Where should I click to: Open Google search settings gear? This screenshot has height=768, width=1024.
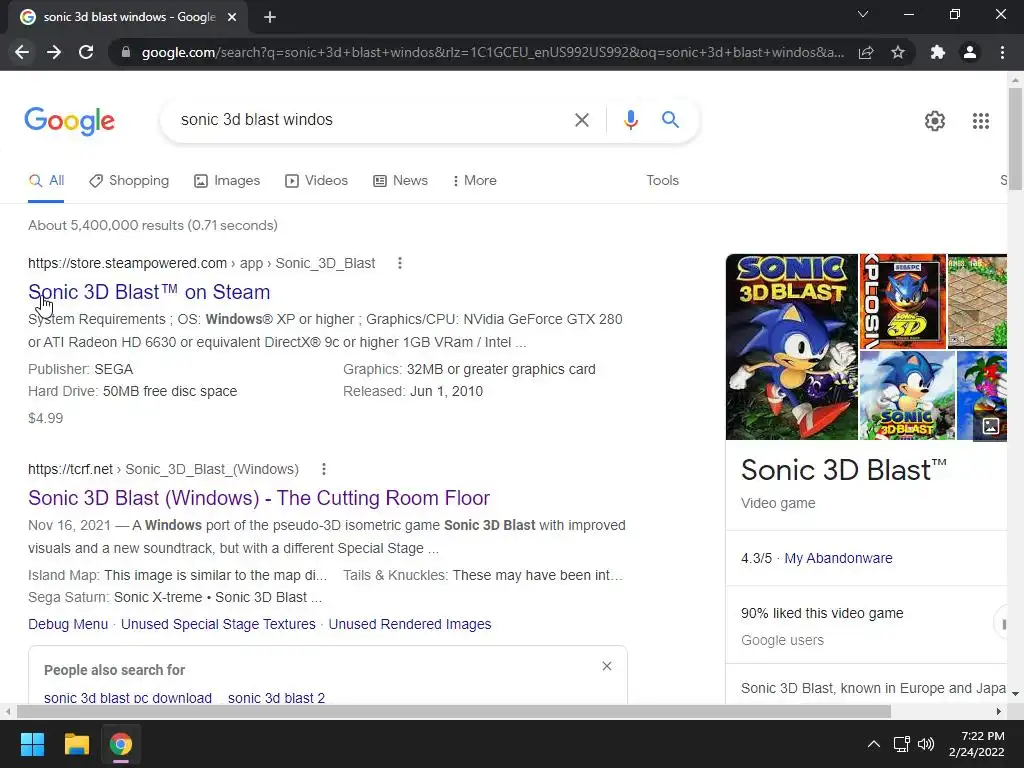935,121
